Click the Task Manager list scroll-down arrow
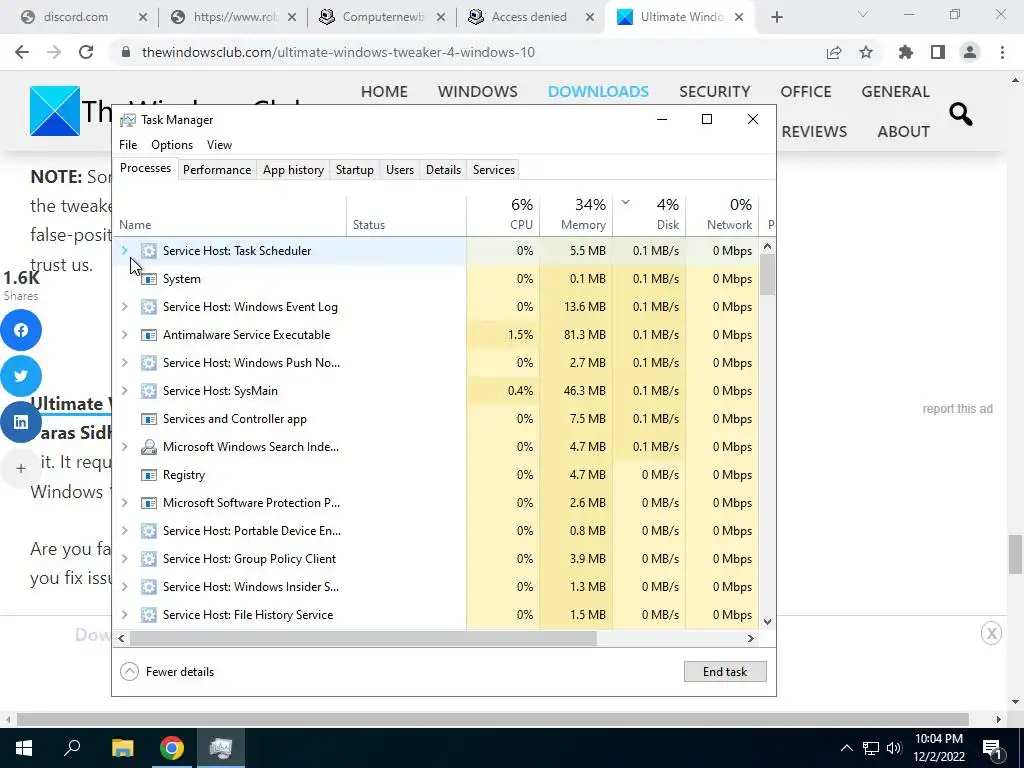1024x768 pixels. tap(767, 622)
